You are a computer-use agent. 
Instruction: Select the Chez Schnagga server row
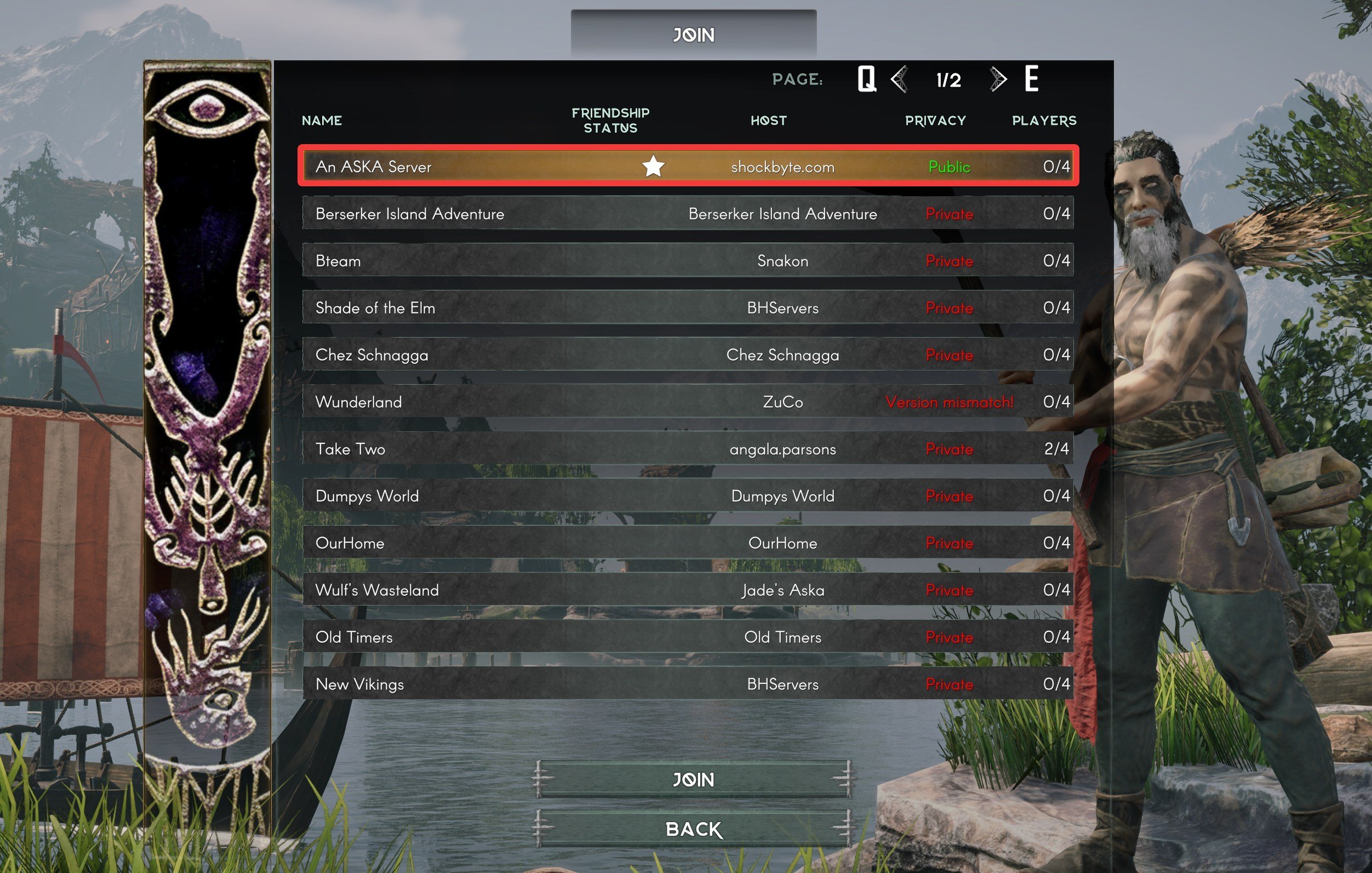(x=688, y=355)
